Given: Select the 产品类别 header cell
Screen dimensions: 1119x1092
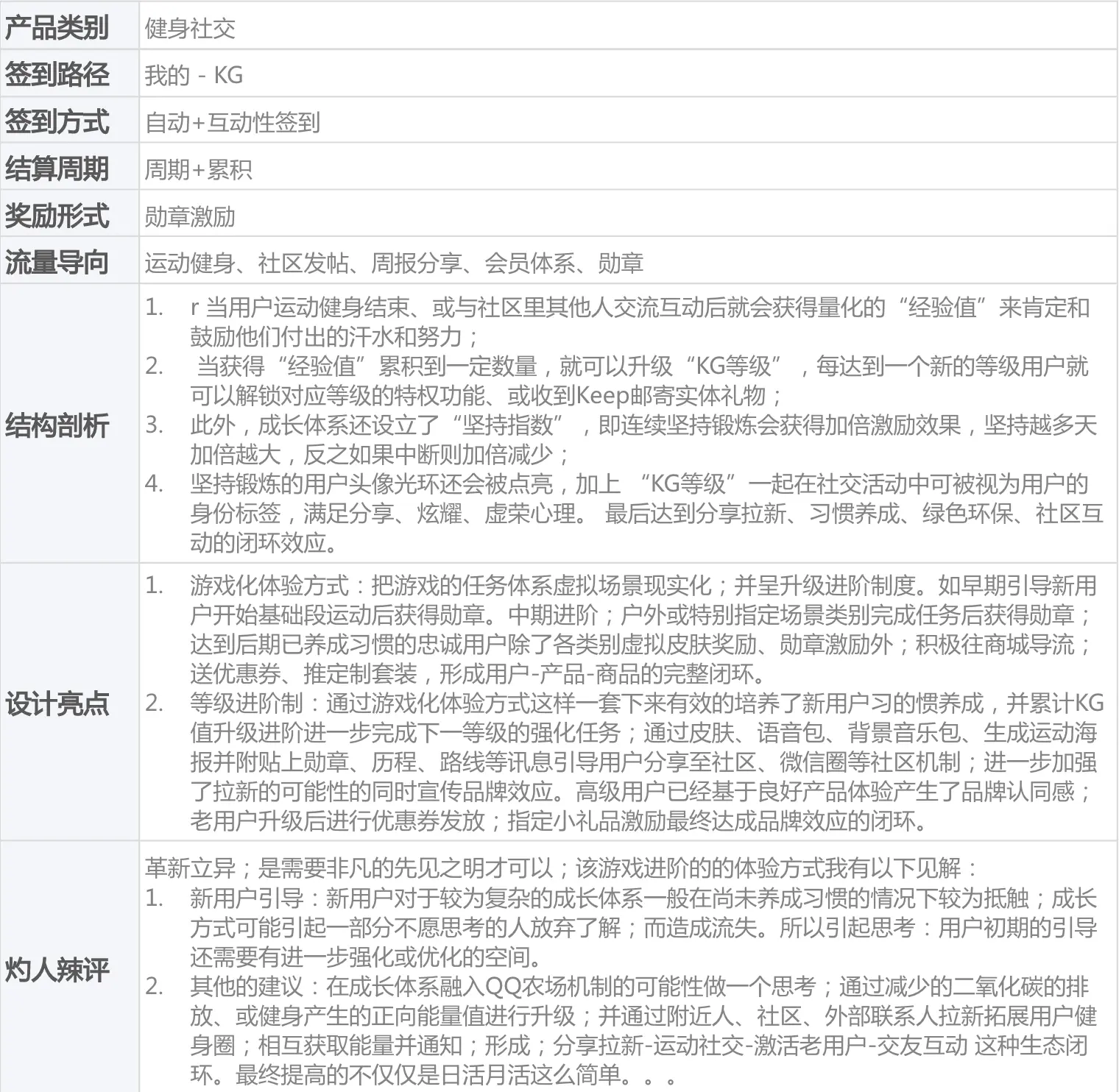Looking at the screenshot, I should pyautogui.click(x=69, y=27).
